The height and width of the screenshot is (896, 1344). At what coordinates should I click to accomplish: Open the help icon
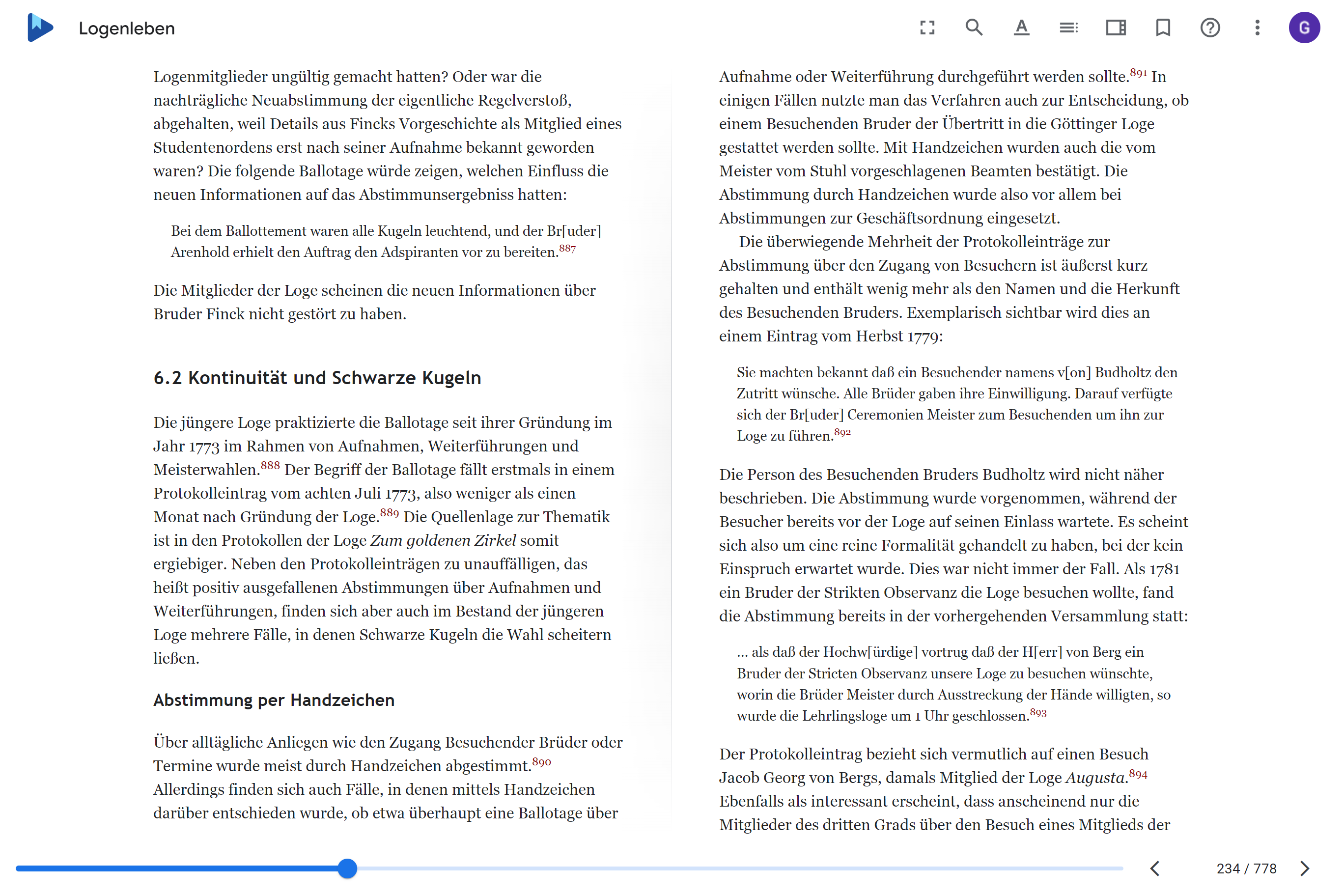point(1210,28)
